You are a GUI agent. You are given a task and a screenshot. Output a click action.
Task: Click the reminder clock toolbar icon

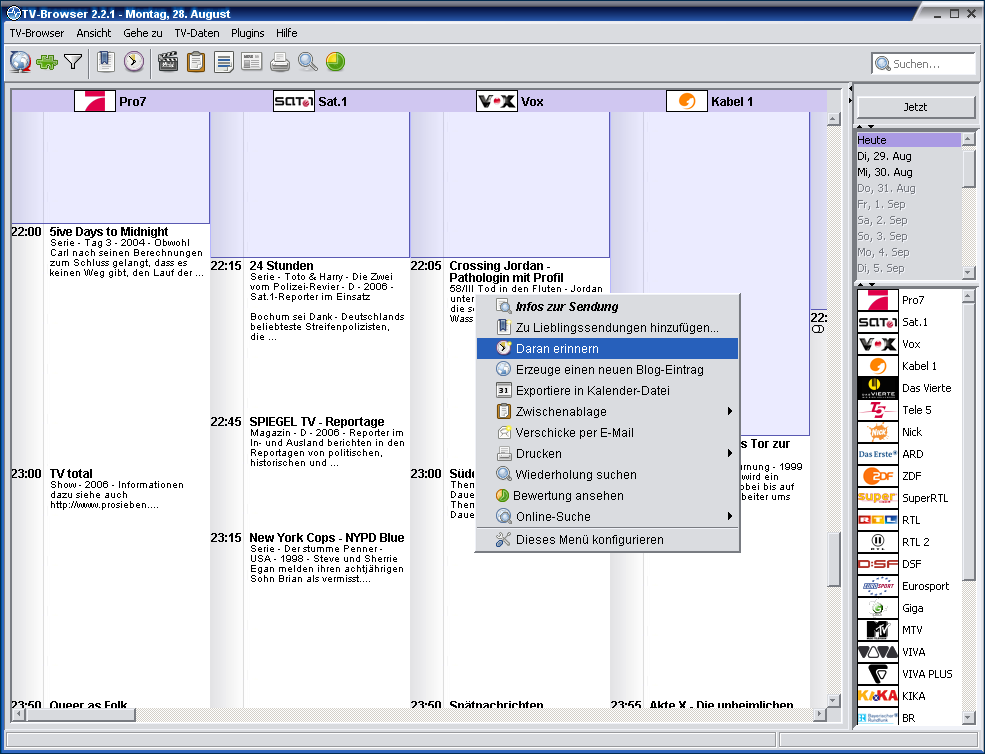click(133, 61)
